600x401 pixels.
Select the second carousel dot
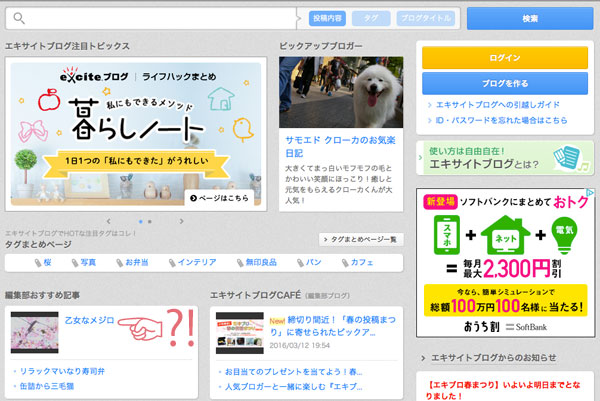tap(150, 222)
